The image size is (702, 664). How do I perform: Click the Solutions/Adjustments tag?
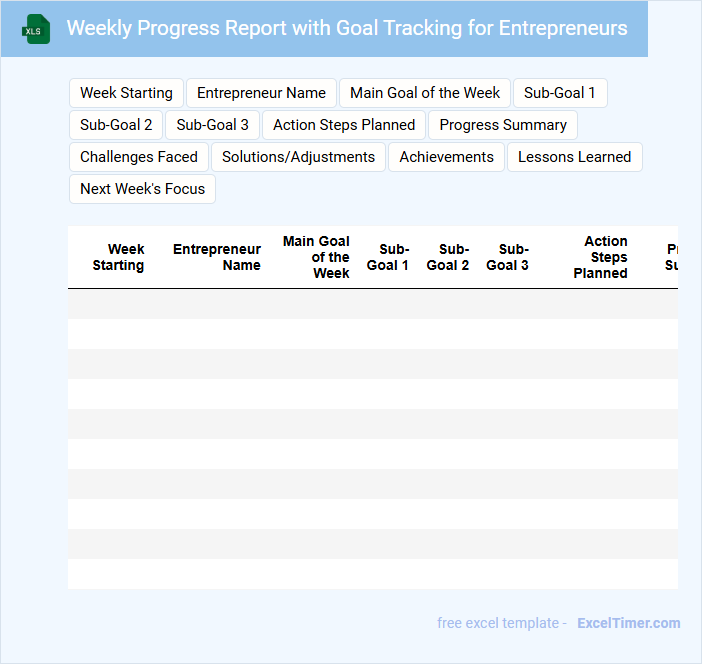(x=298, y=157)
